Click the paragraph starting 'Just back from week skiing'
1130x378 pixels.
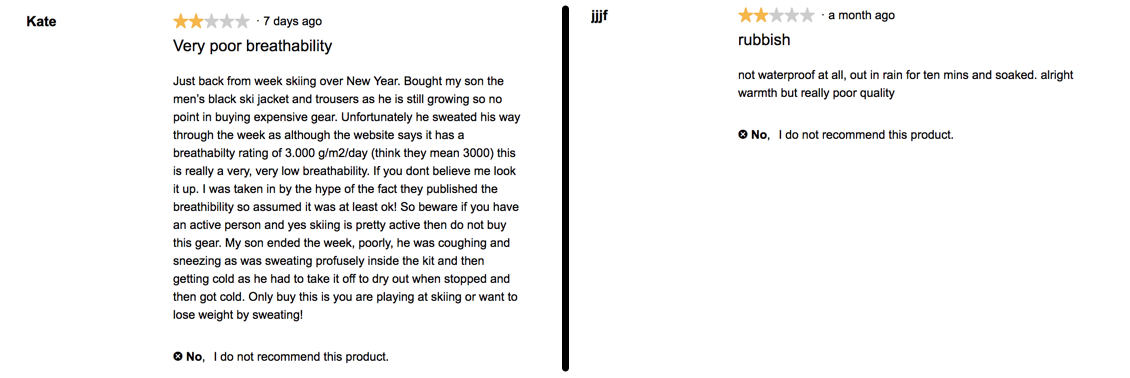click(347, 197)
